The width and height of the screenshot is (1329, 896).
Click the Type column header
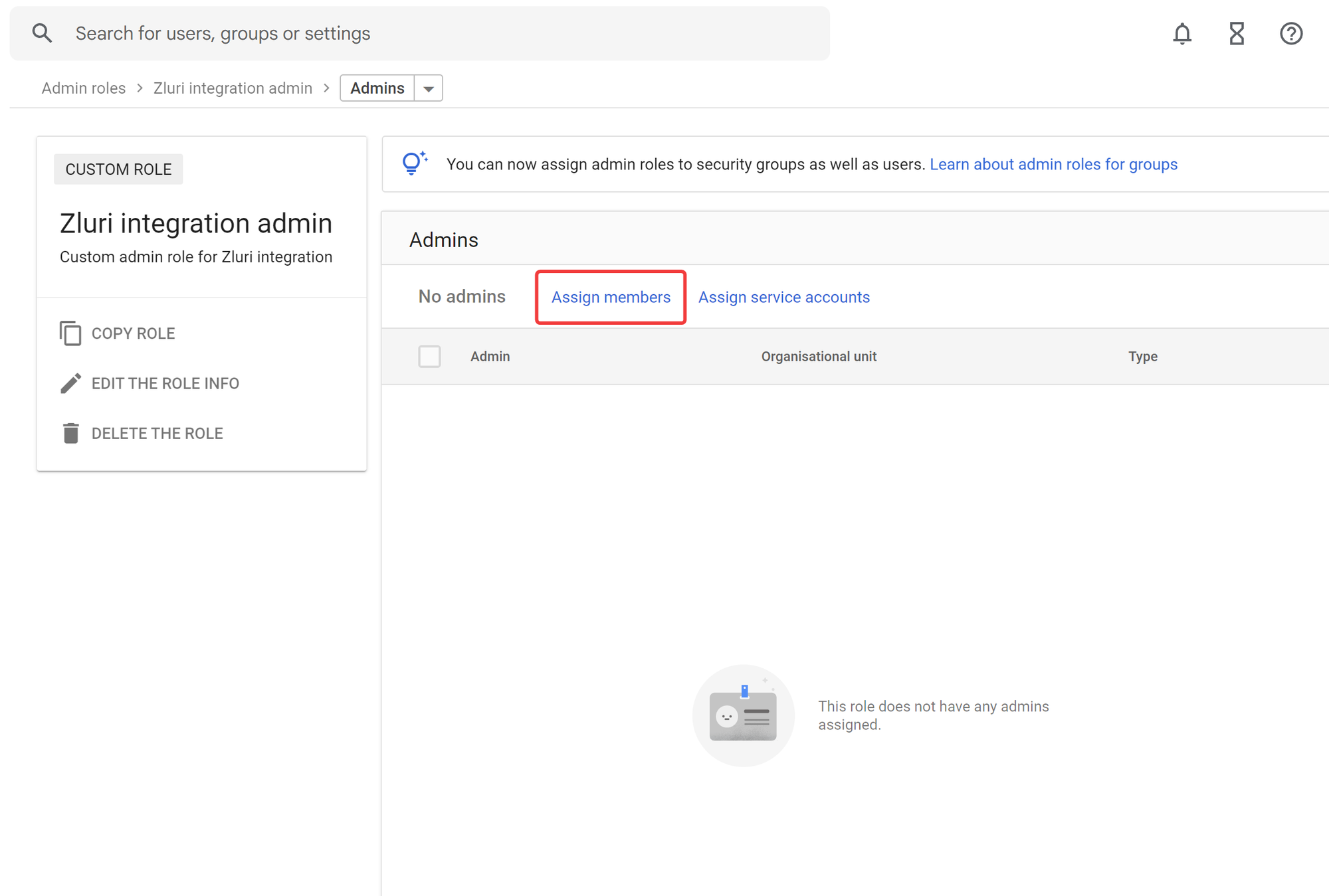tap(1142, 357)
